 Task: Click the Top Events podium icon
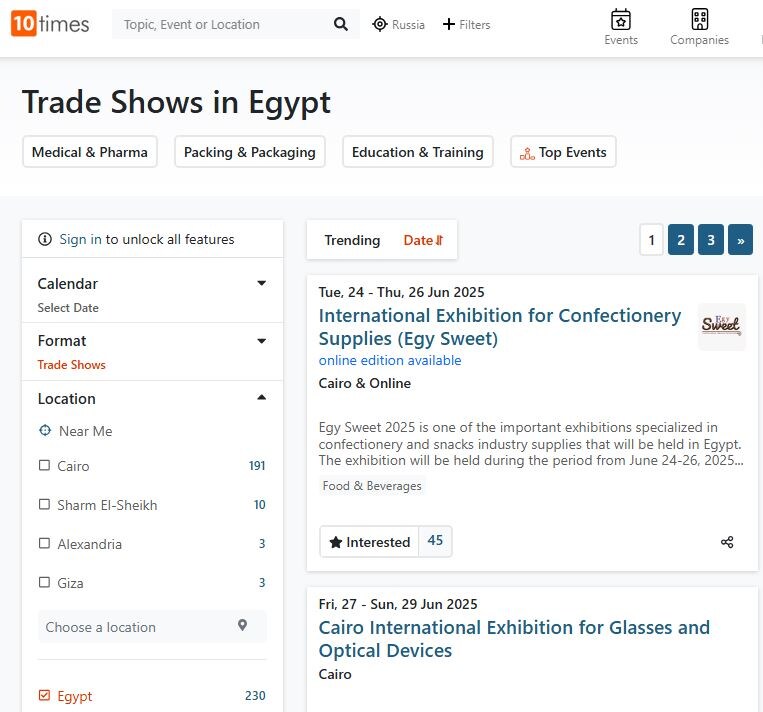click(527, 154)
